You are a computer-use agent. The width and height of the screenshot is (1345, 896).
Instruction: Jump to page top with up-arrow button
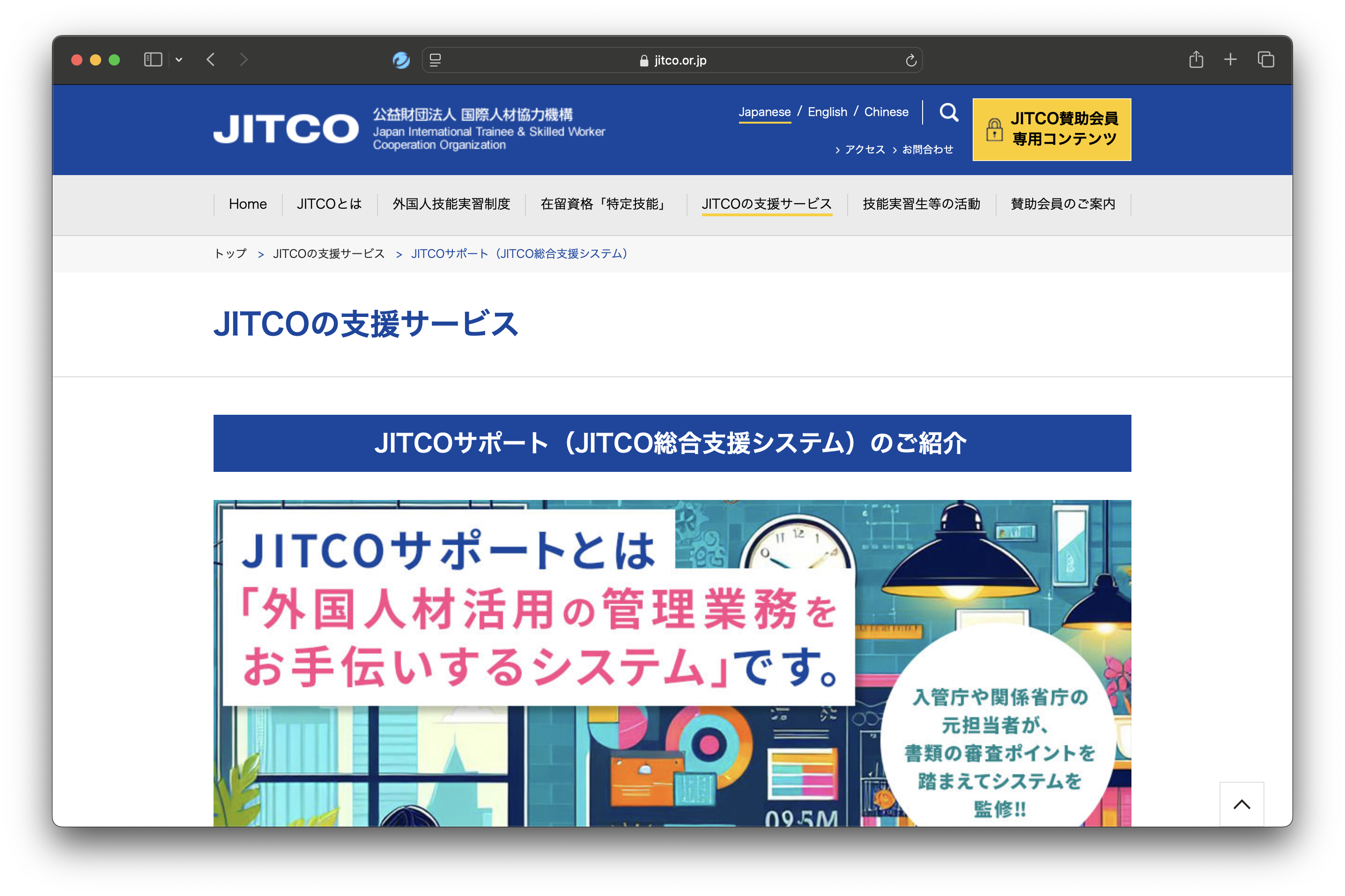1242,804
